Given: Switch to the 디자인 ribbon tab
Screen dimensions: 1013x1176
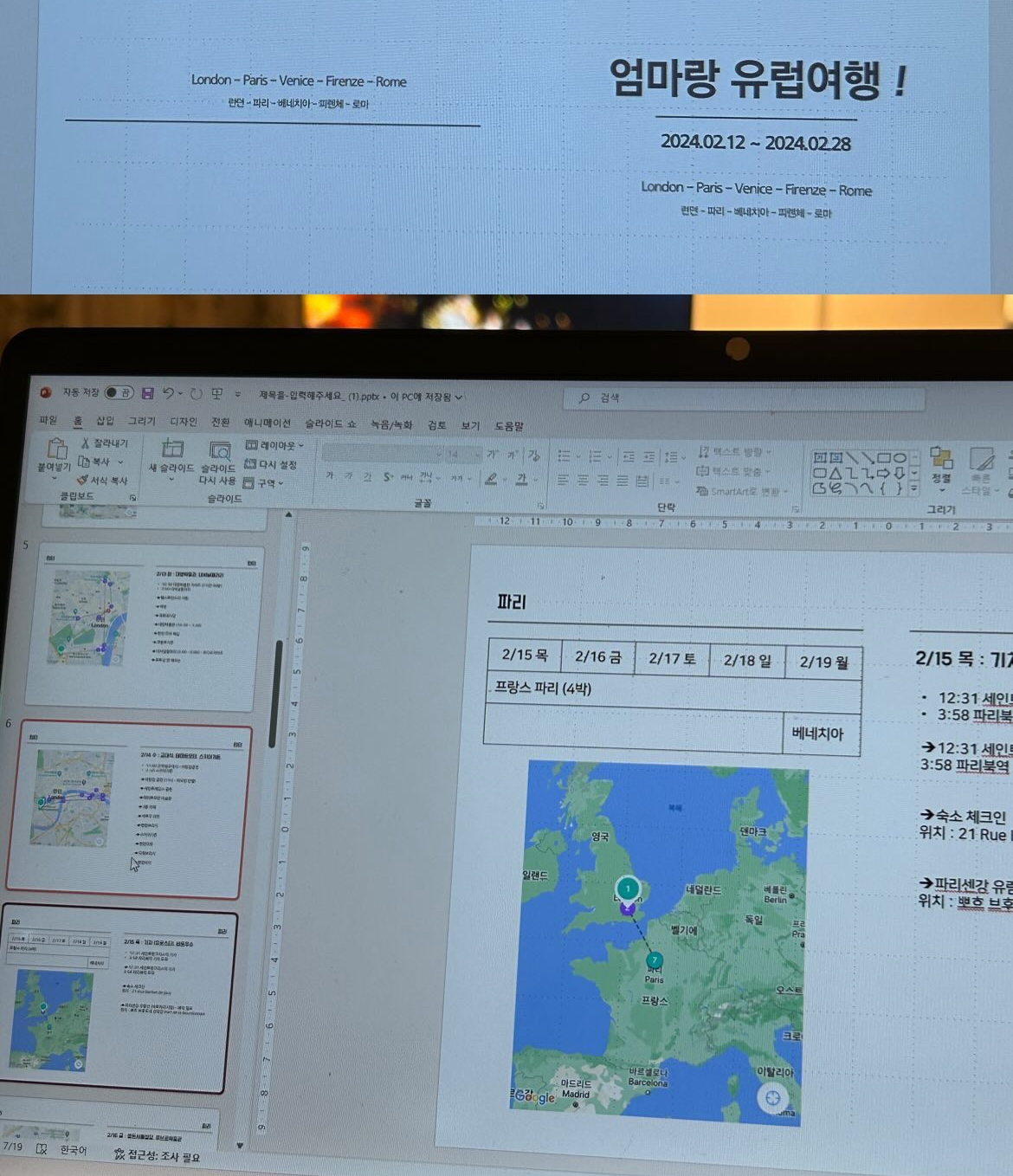Looking at the screenshot, I should coord(184,422).
